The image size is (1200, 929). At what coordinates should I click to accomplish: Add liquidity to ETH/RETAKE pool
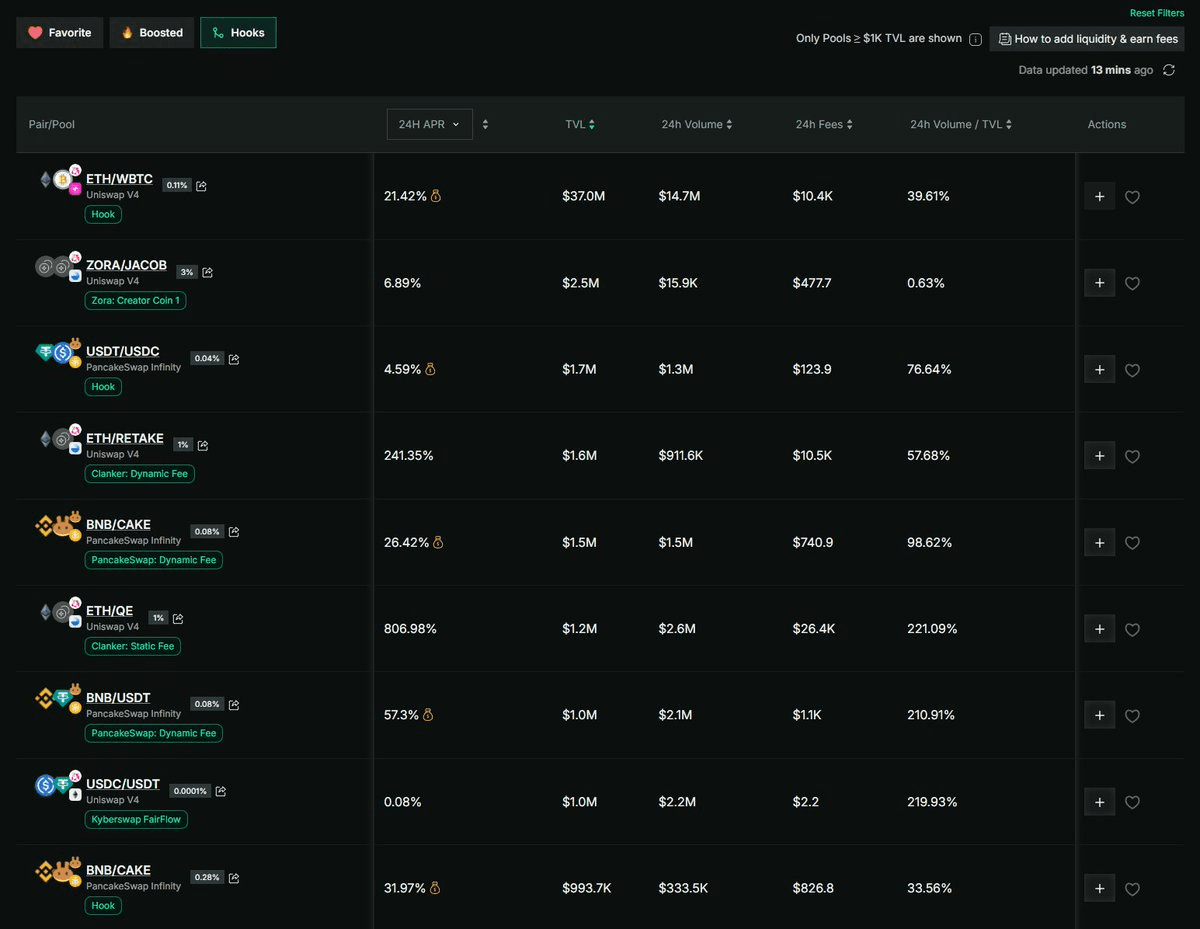[1099, 456]
